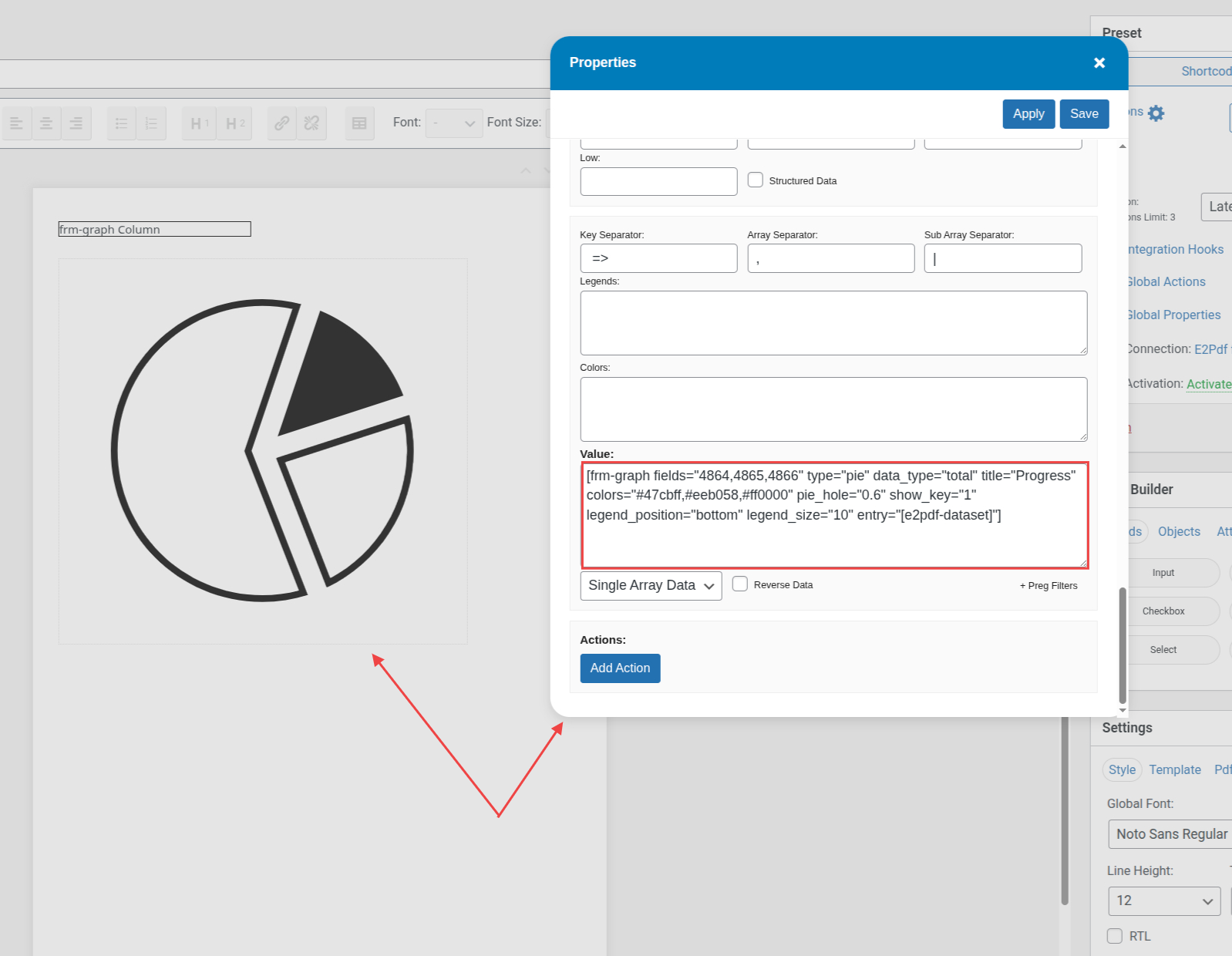Switch to the Template settings tab
Image resolution: width=1232 pixels, height=956 pixels.
point(1174,770)
